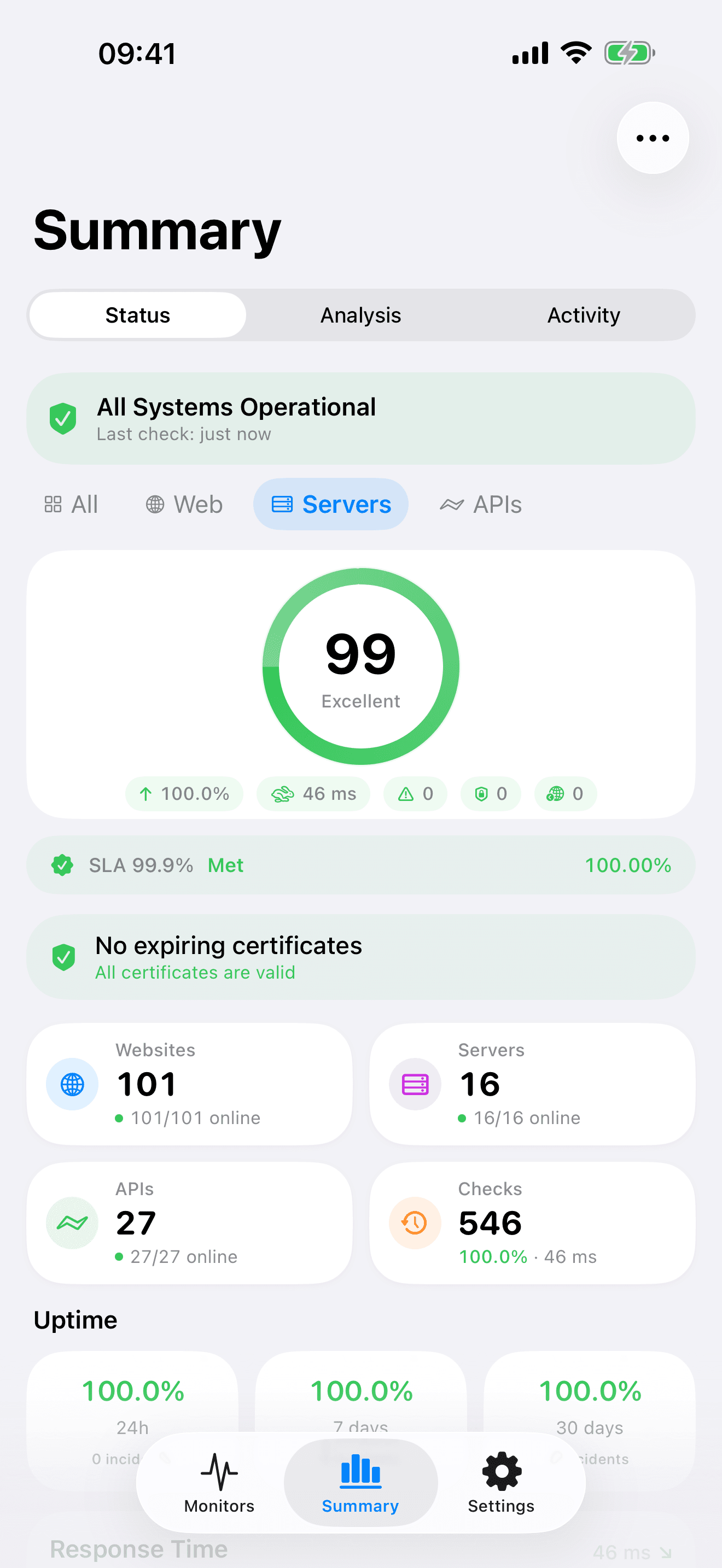The height and width of the screenshot is (1568, 722).
Task: Tap the 'Last check: just now' text
Action: [x=184, y=434]
